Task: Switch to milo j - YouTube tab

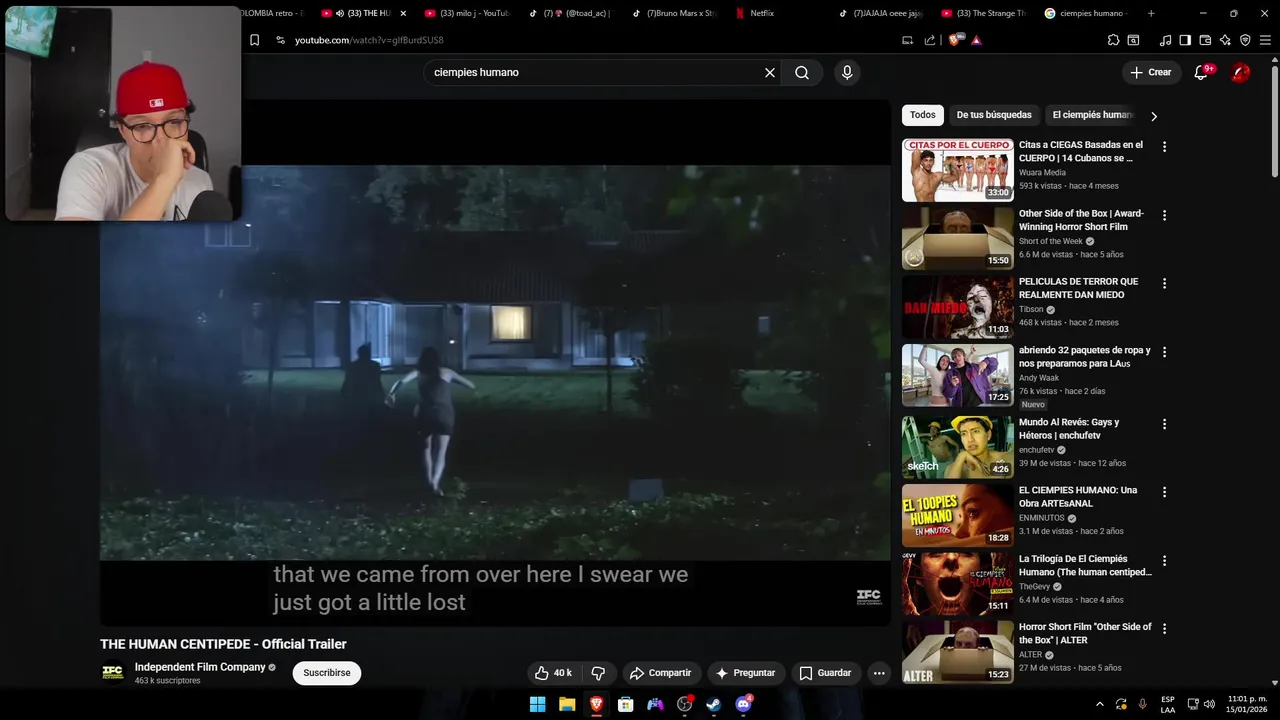Action: point(467,13)
